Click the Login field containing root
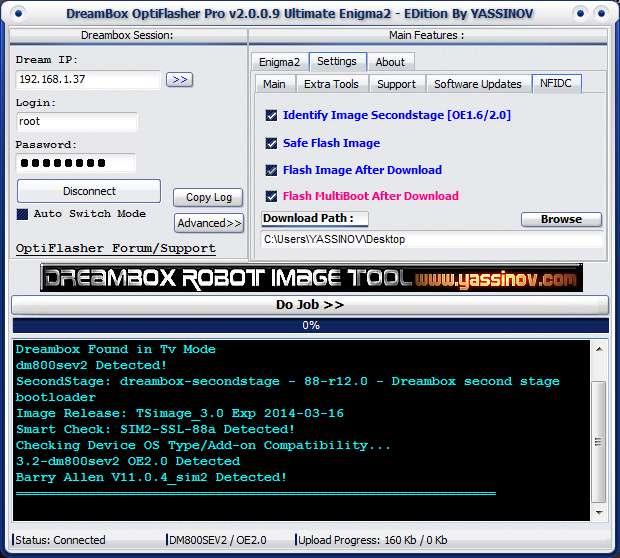 click(x=77, y=121)
